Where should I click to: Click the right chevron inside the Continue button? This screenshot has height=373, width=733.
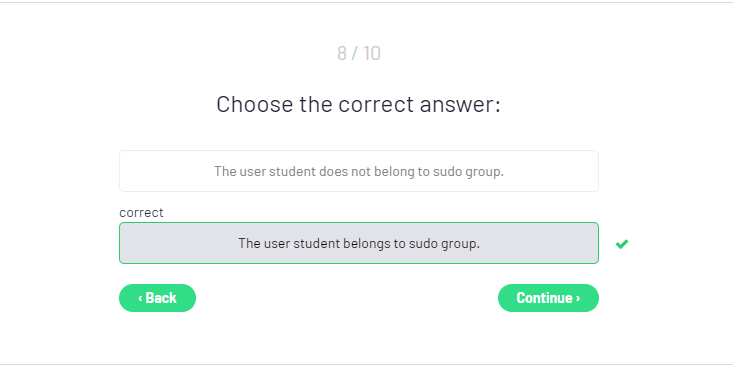point(578,298)
